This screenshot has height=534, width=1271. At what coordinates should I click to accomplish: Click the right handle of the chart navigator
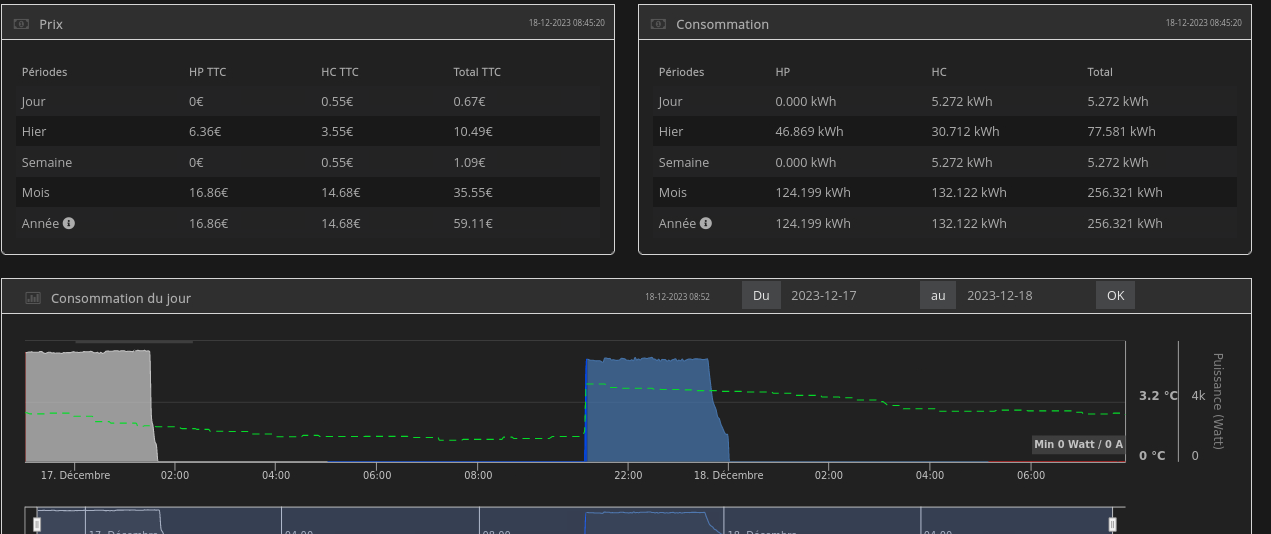(1112, 523)
